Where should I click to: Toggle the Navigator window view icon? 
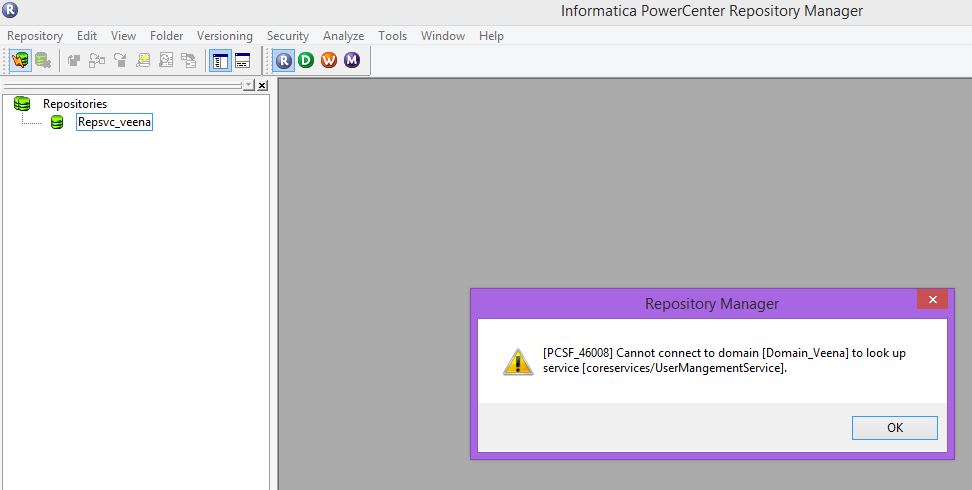pos(220,60)
